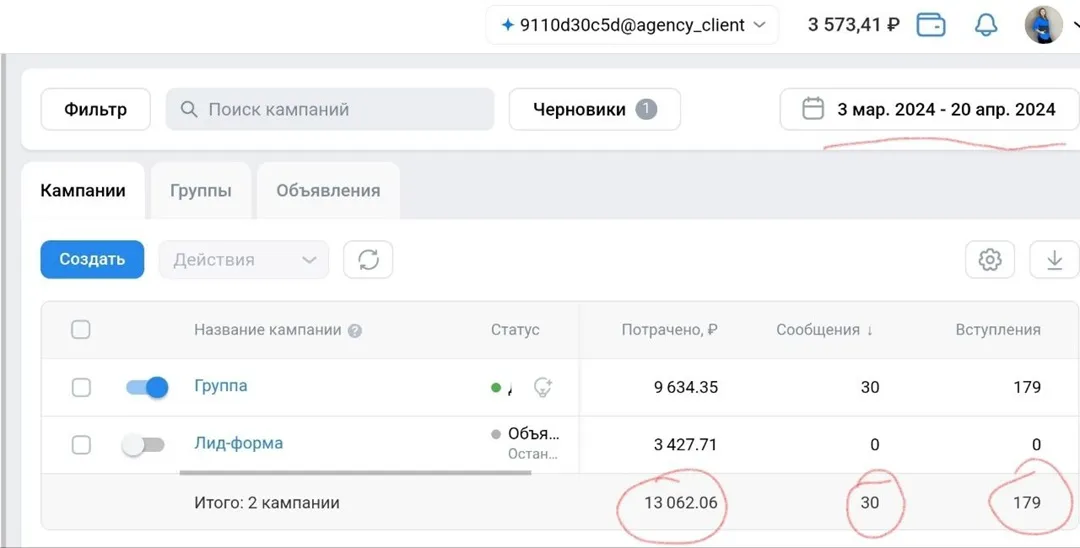1080x548 pixels.
Task: Open the notifications bell
Action: (986, 25)
